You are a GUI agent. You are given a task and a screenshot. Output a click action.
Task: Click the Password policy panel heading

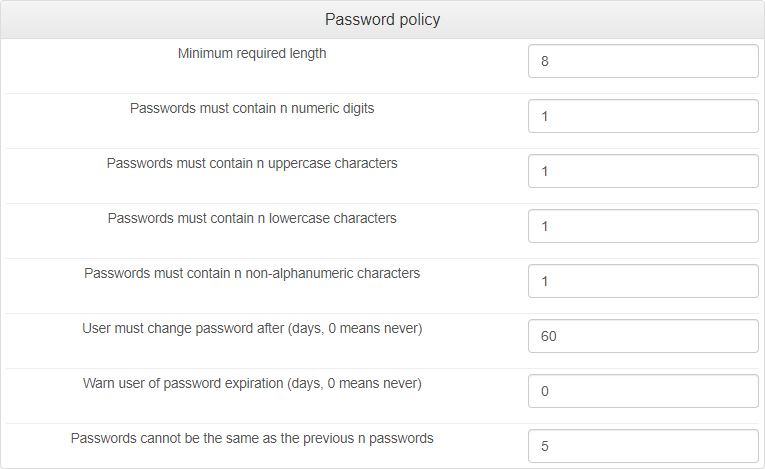[x=382, y=20]
